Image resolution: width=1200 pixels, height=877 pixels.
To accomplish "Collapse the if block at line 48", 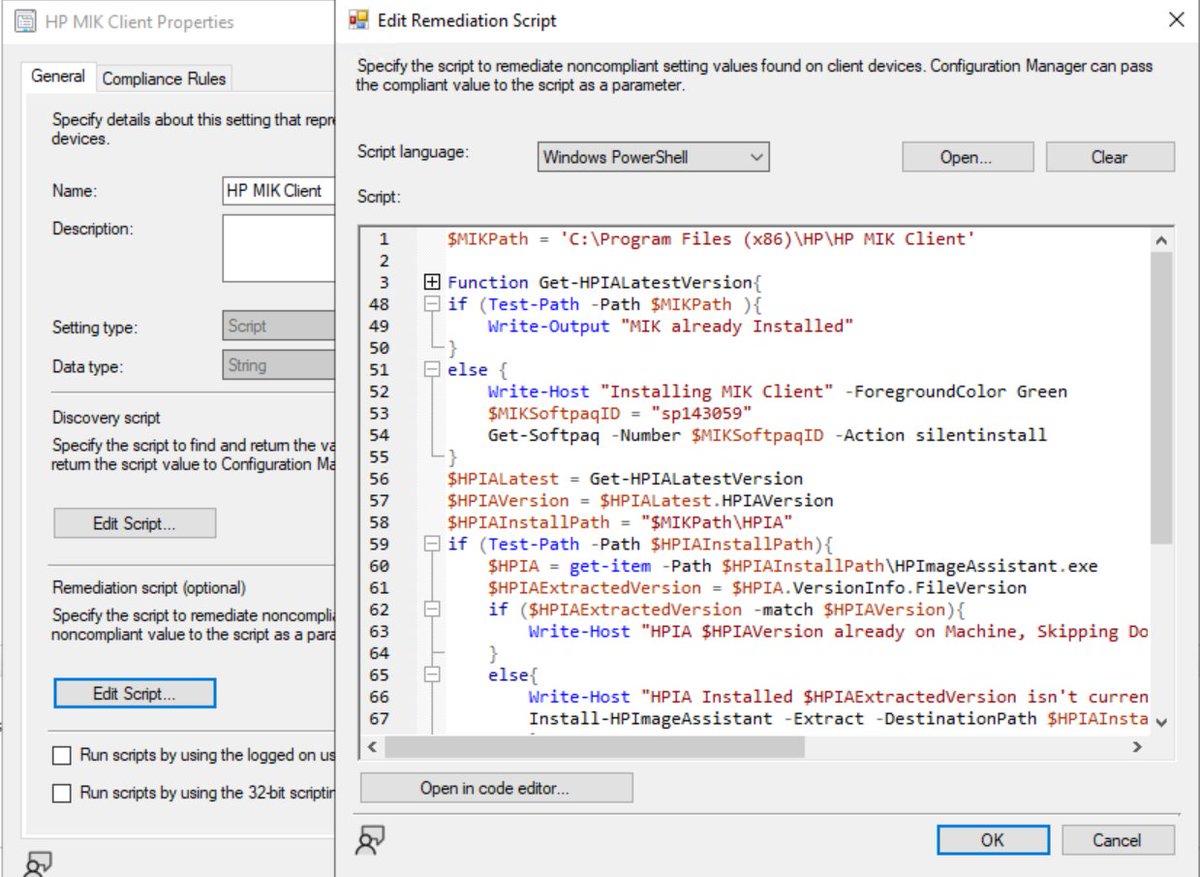I will click(432, 305).
